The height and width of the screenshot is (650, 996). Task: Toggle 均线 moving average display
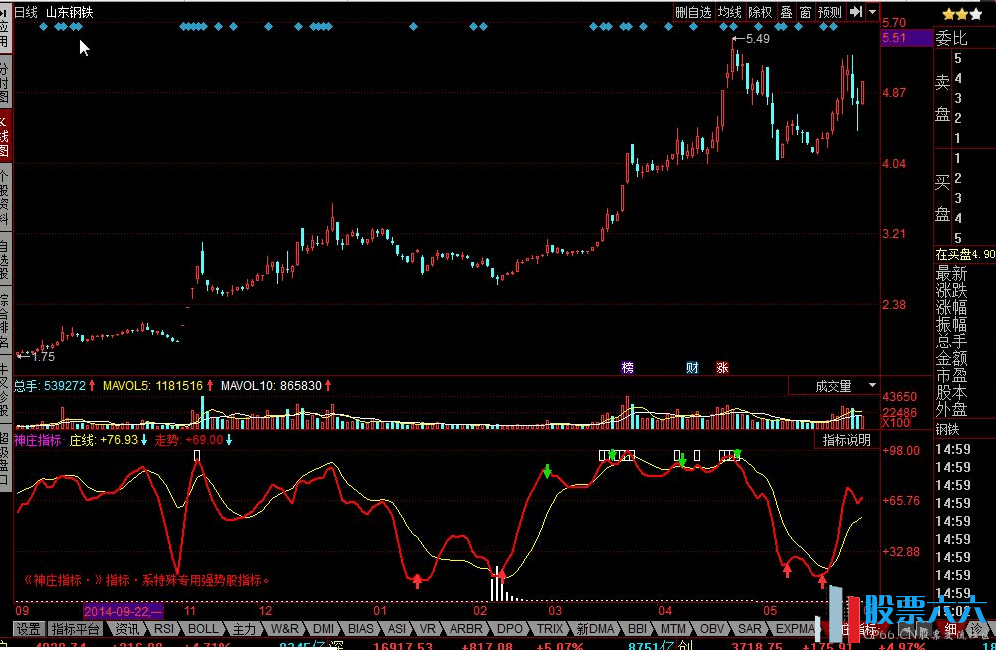730,12
